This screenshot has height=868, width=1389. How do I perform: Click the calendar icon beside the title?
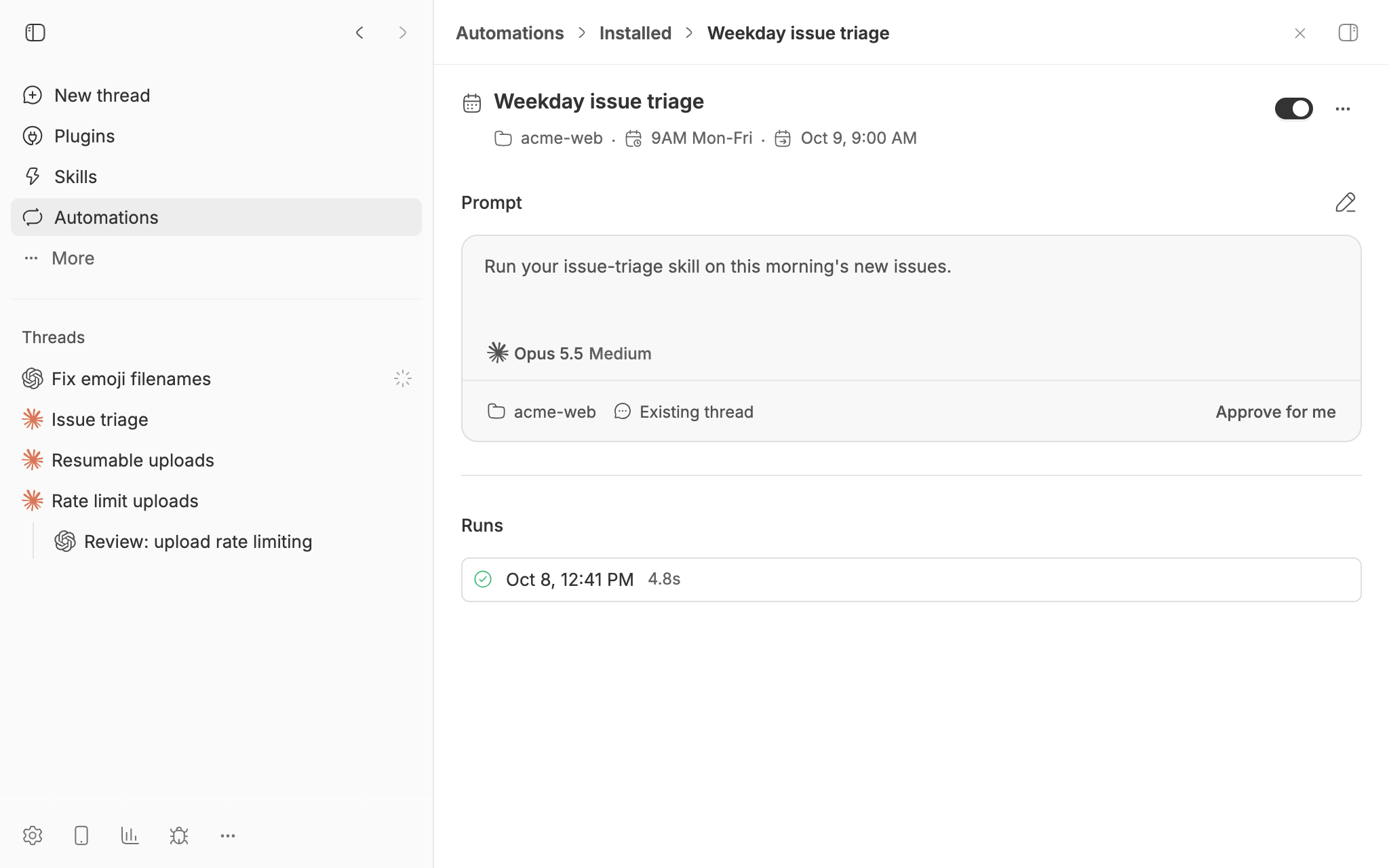[x=472, y=103]
